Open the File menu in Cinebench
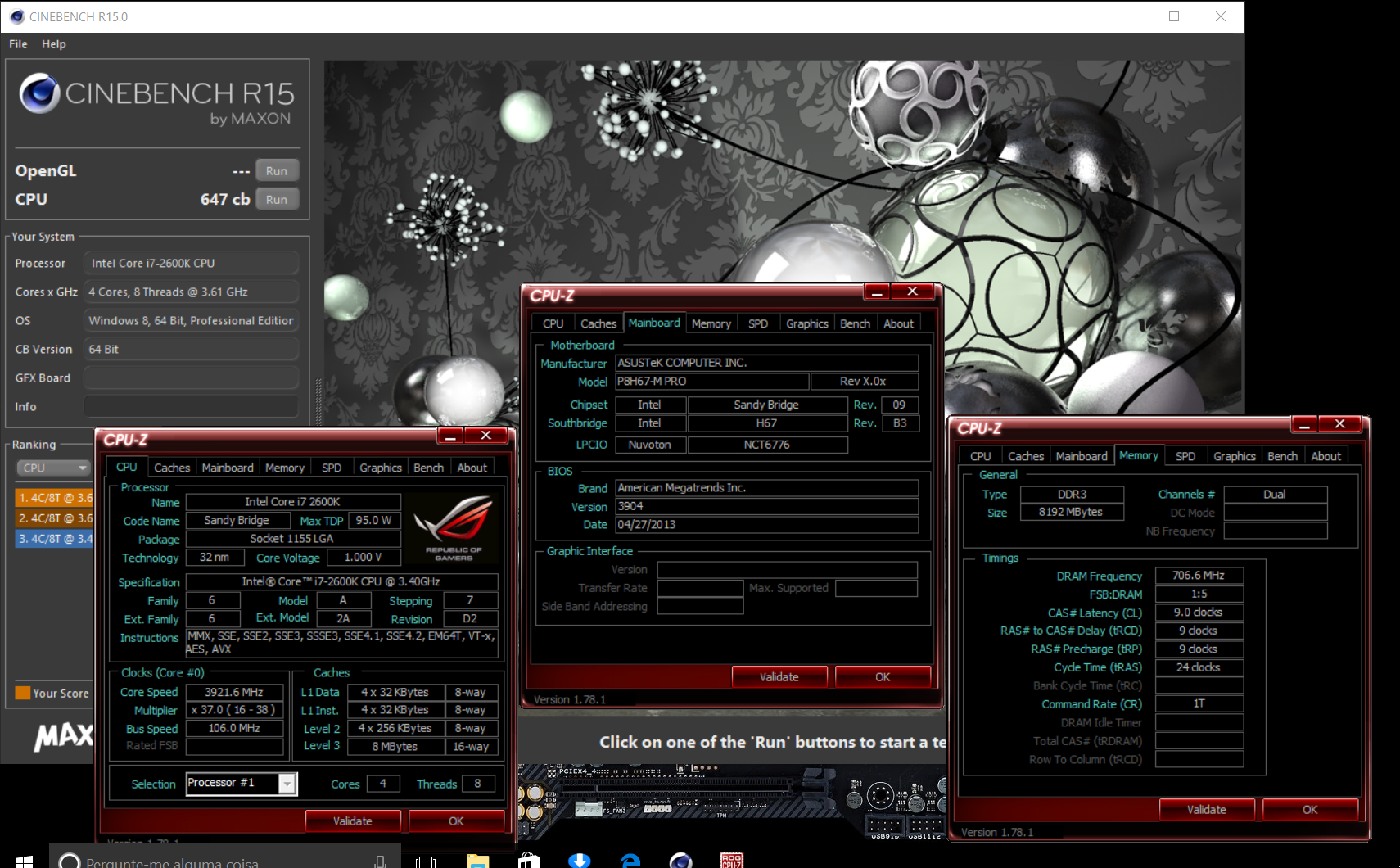 click(18, 44)
